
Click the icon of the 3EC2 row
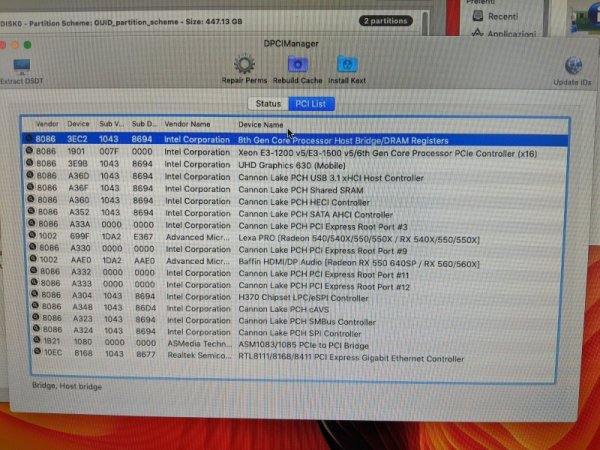[x=28, y=138]
